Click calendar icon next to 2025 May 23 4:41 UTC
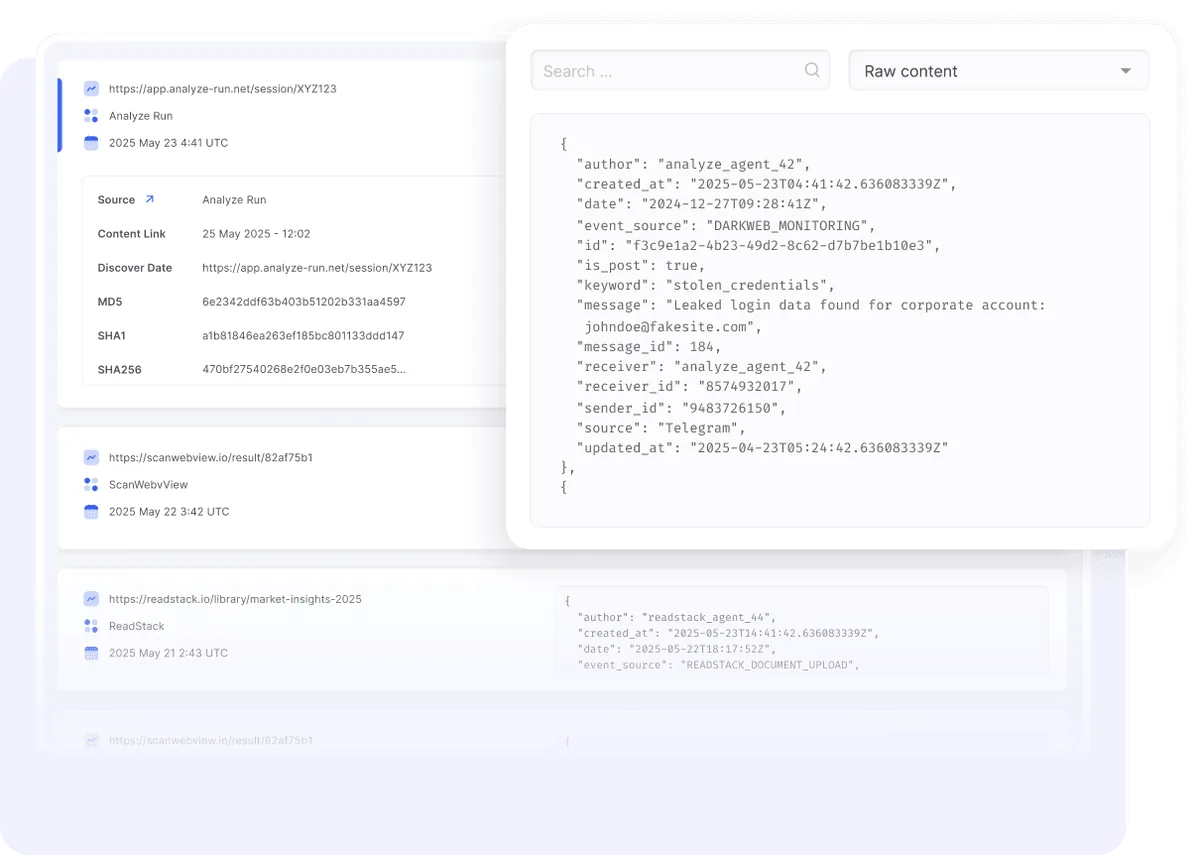Image resolution: width=1200 pixels, height=855 pixels. tap(91, 143)
